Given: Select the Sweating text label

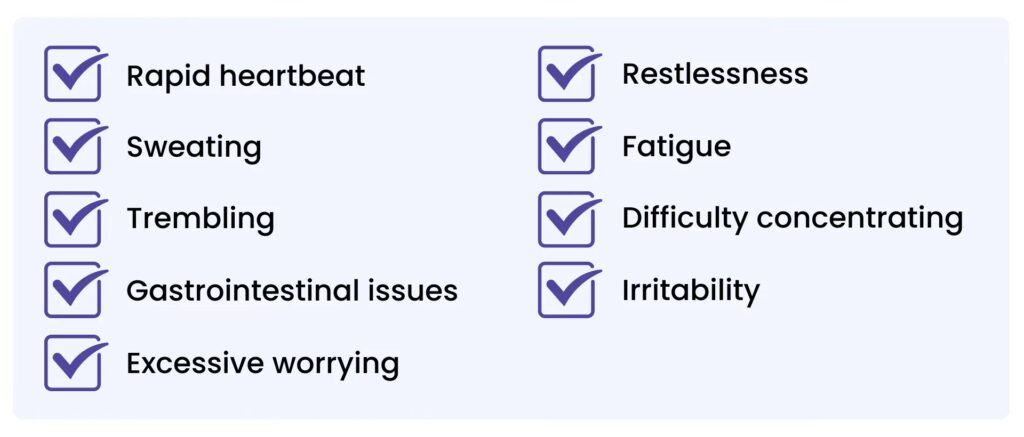Looking at the screenshot, I should point(193,148).
